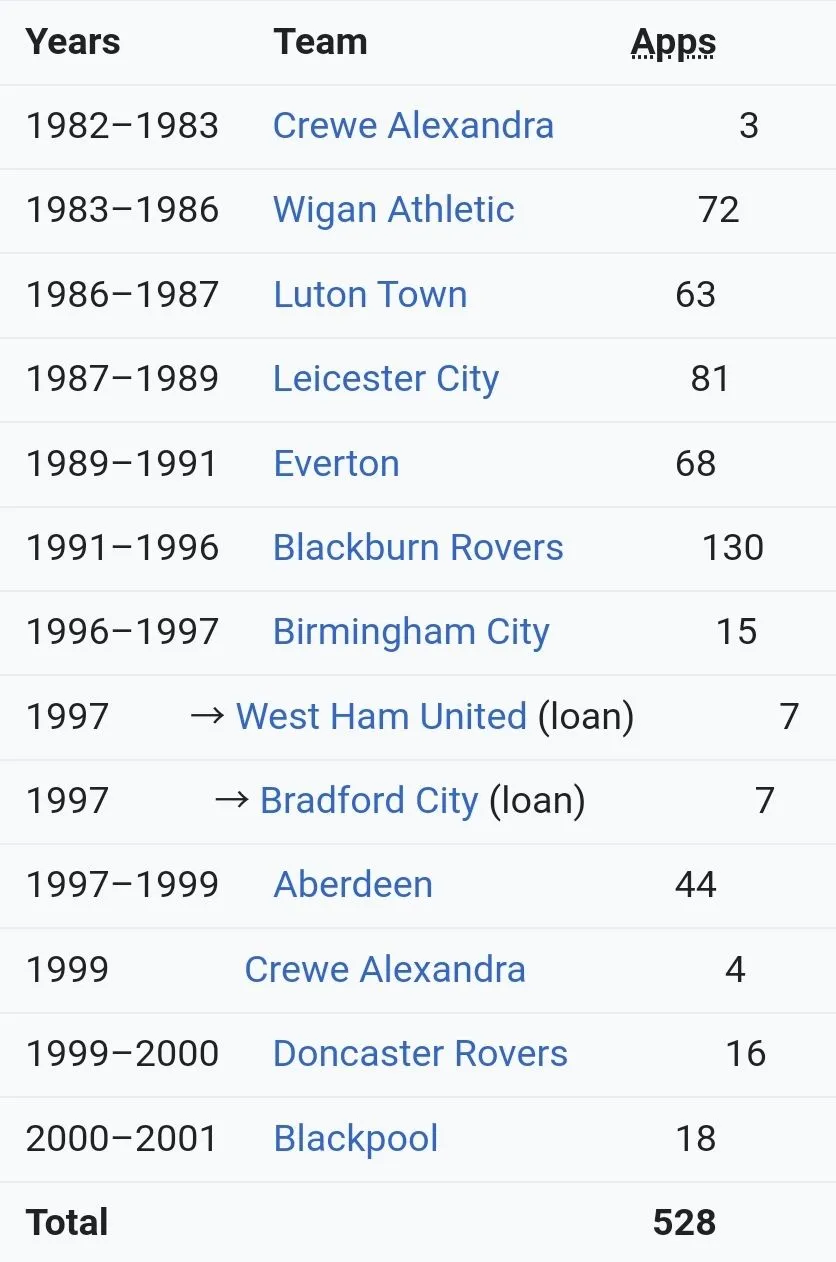This screenshot has width=836, height=1262.
Task: Click the Total row label
Action: (67, 1223)
